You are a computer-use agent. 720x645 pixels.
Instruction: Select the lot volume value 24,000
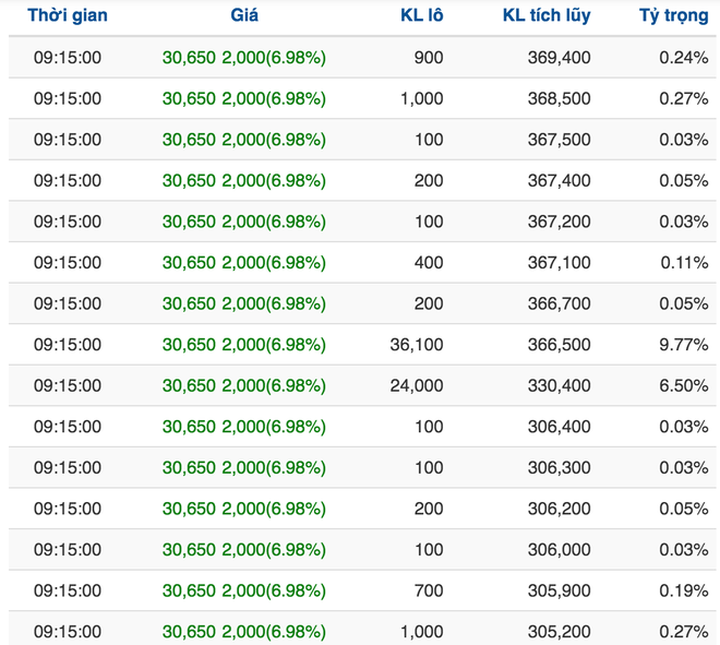click(x=416, y=386)
